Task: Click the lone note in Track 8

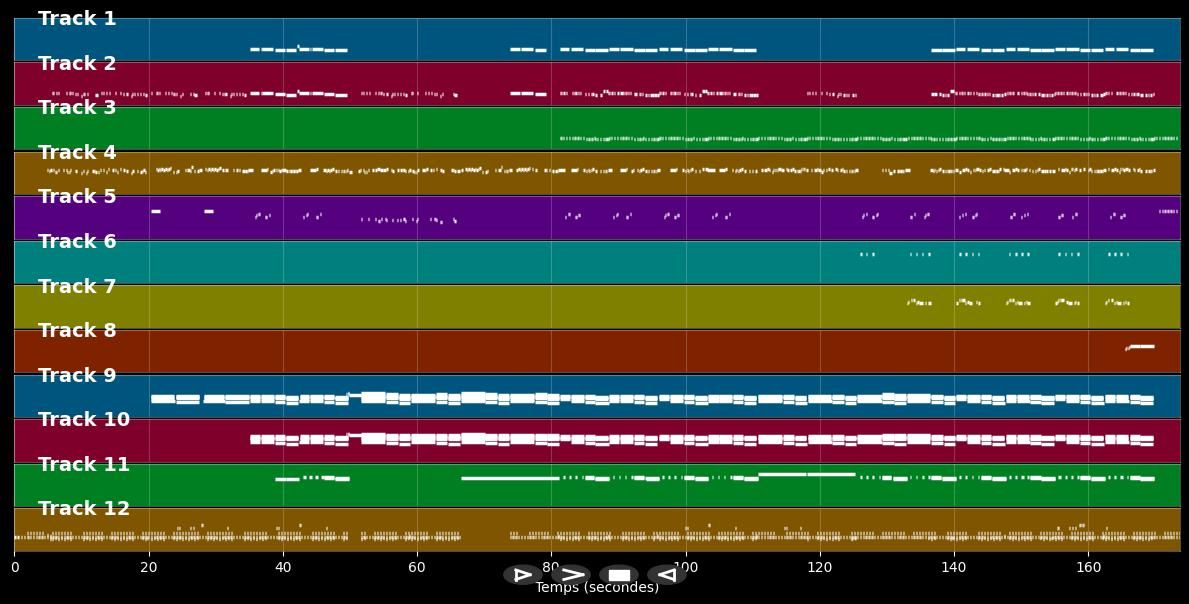Action: click(x=1141, y=347)
